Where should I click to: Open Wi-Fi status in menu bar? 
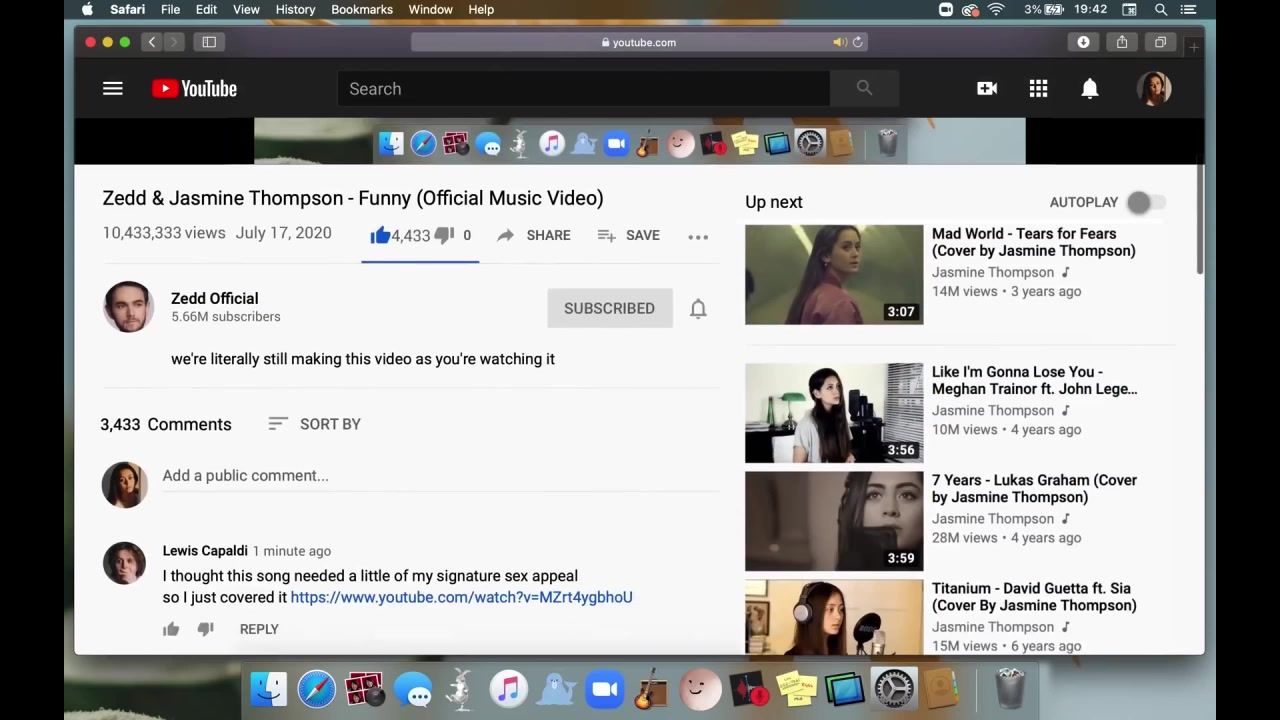(x=996, y=9)
